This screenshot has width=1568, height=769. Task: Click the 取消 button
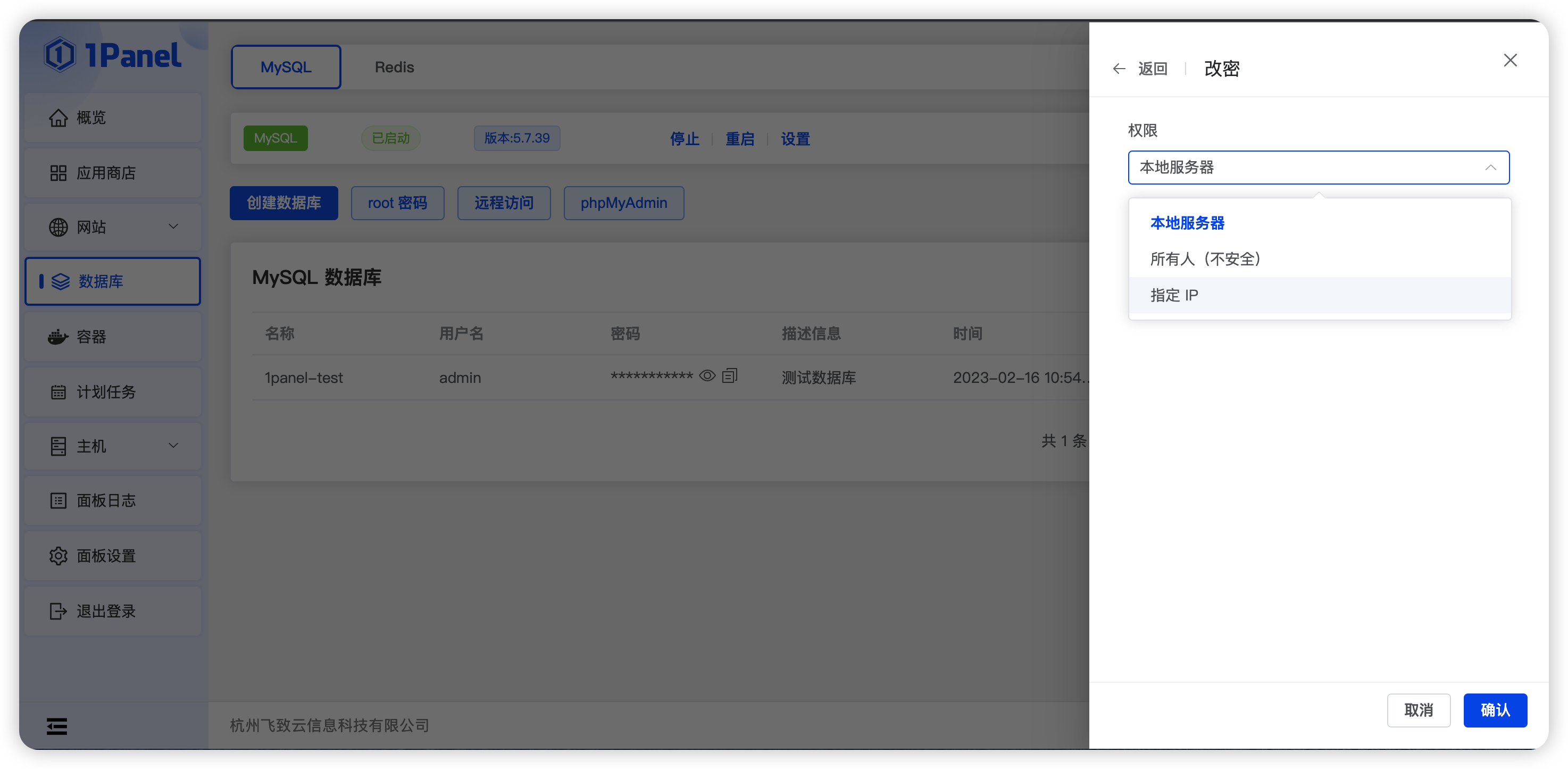tap(1418, 710)
